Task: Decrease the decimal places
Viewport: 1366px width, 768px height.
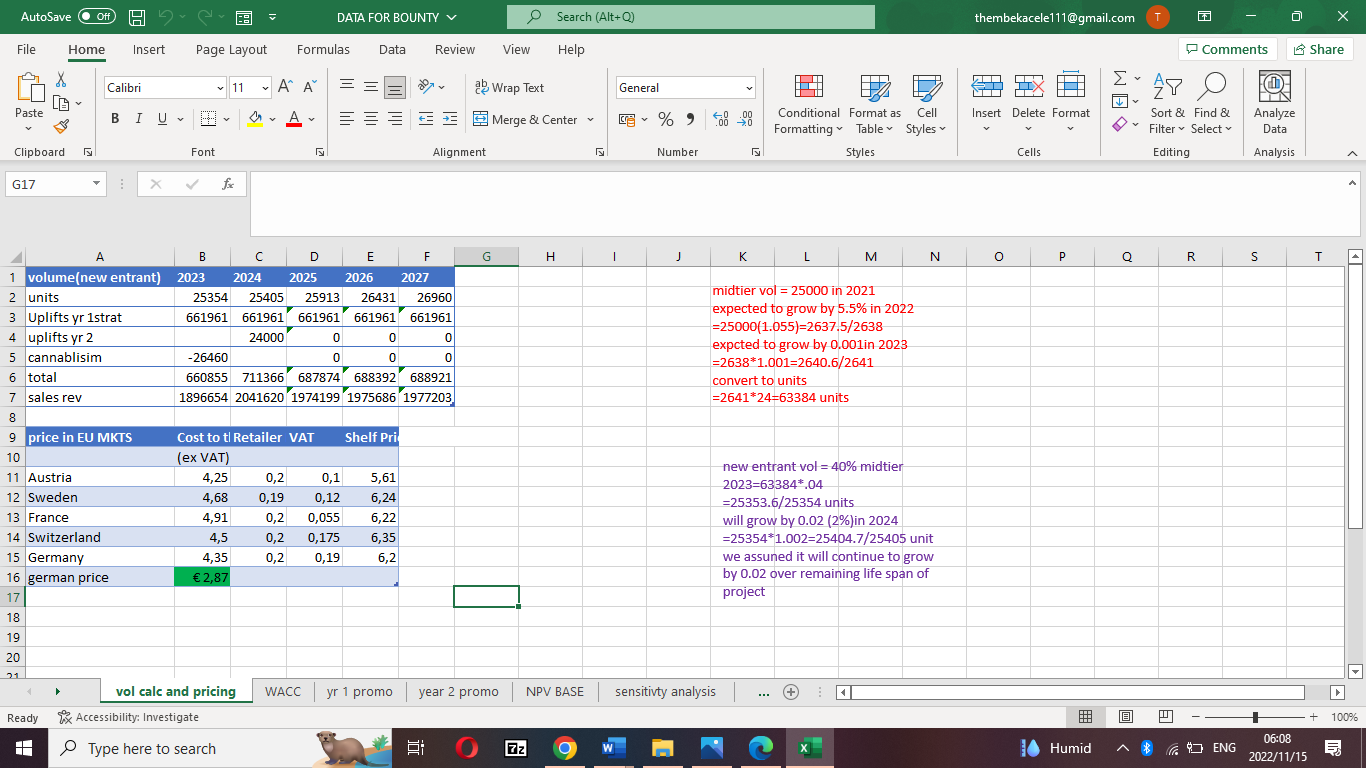Action: pos(744,120)
